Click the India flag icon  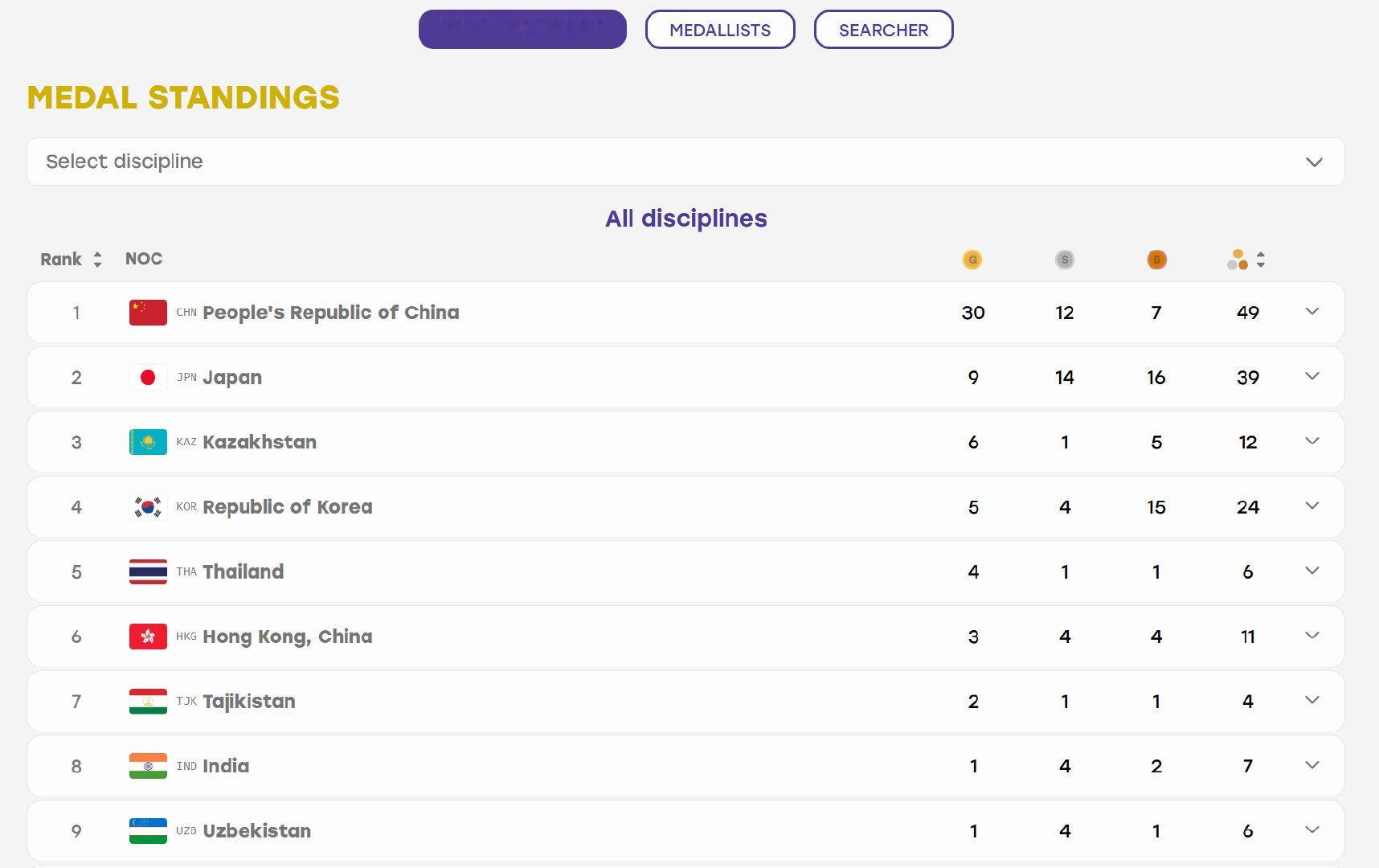(148, 766)
